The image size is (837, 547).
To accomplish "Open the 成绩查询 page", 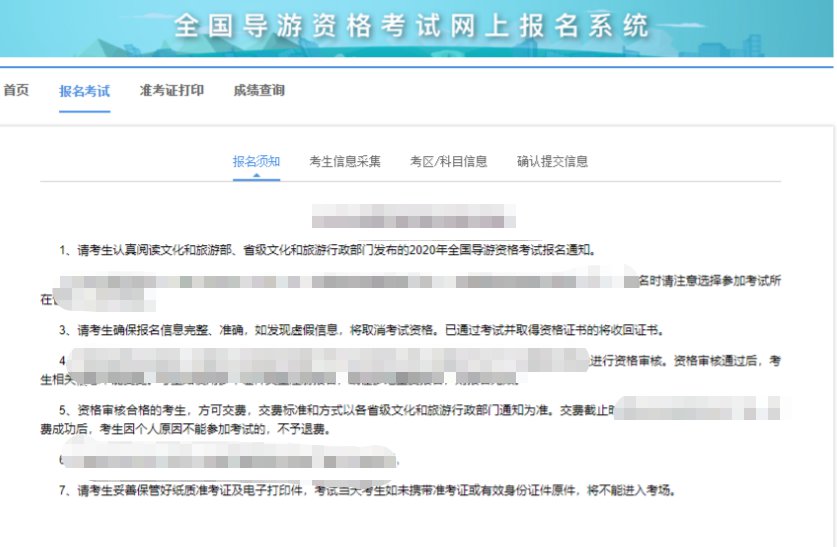I will point(259,91).
